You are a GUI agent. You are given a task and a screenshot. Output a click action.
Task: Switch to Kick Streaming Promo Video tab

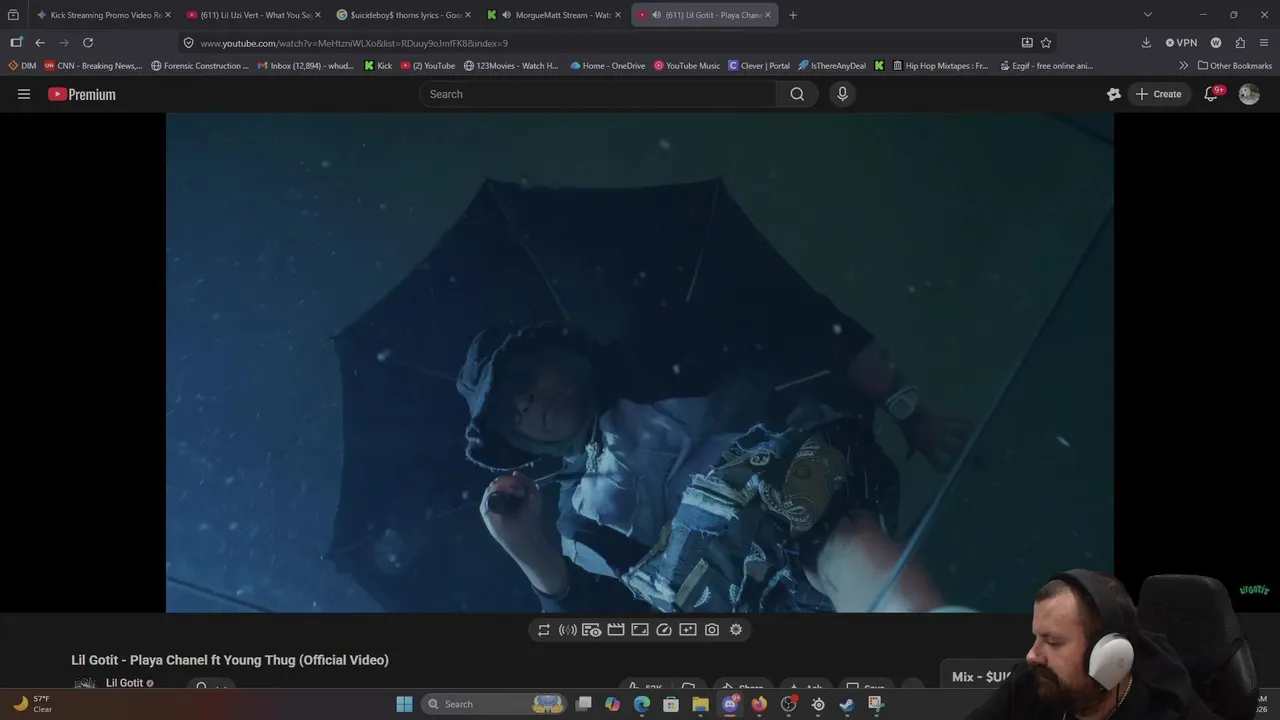(x=103, y=15)
